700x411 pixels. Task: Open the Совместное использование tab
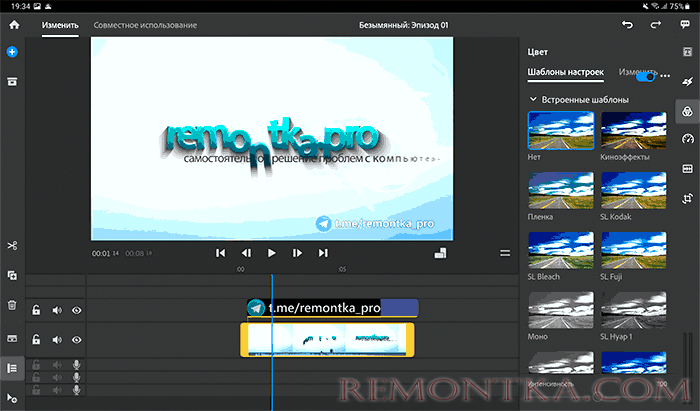point(145,25)
